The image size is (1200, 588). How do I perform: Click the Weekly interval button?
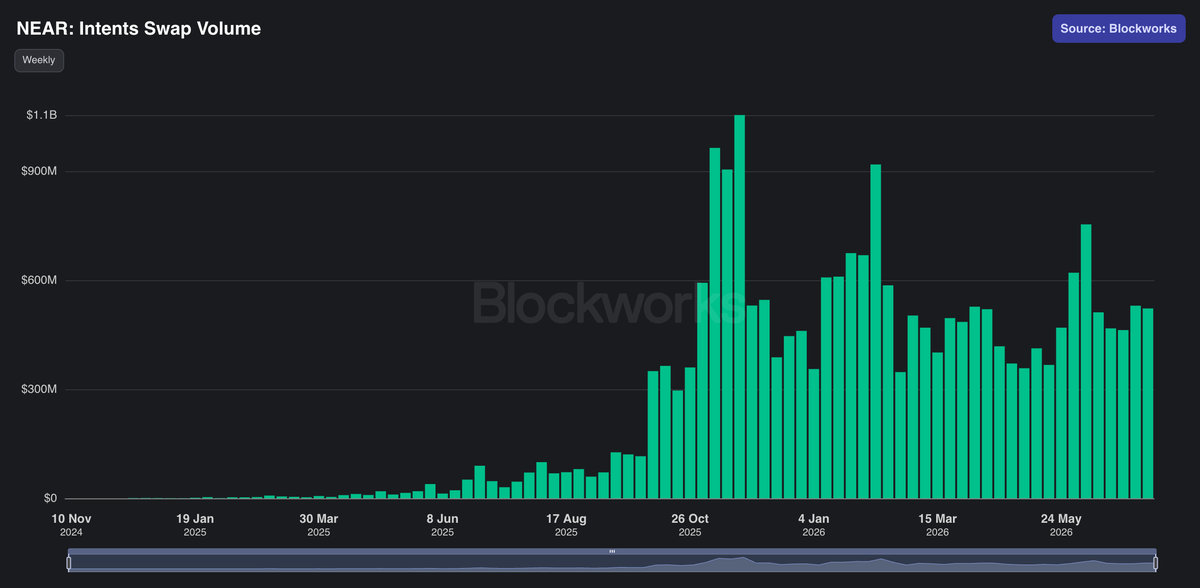39,60
